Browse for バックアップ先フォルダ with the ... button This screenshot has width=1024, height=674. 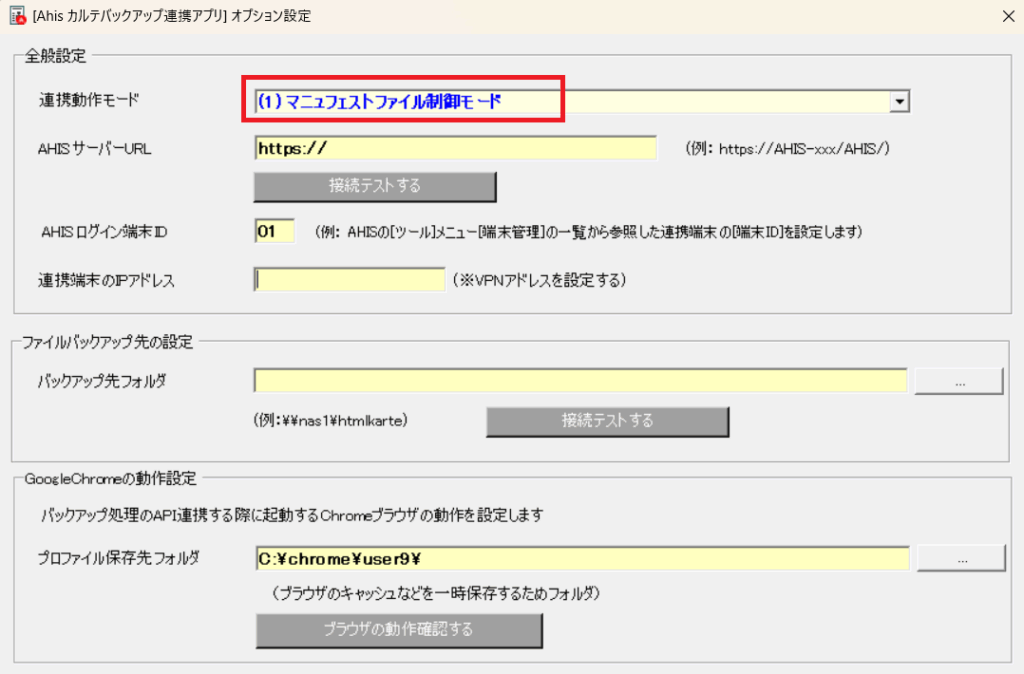point(958,381)
